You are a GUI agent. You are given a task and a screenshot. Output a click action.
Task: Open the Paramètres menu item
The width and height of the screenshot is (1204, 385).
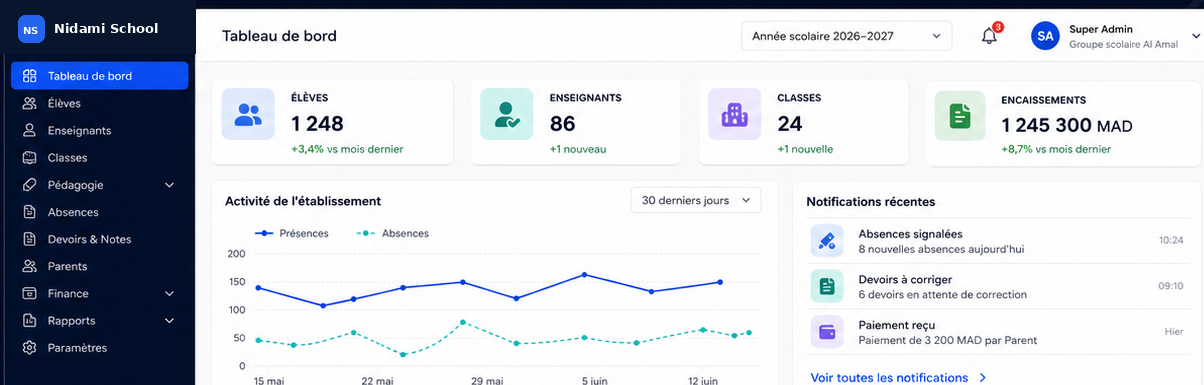[99, 348]
